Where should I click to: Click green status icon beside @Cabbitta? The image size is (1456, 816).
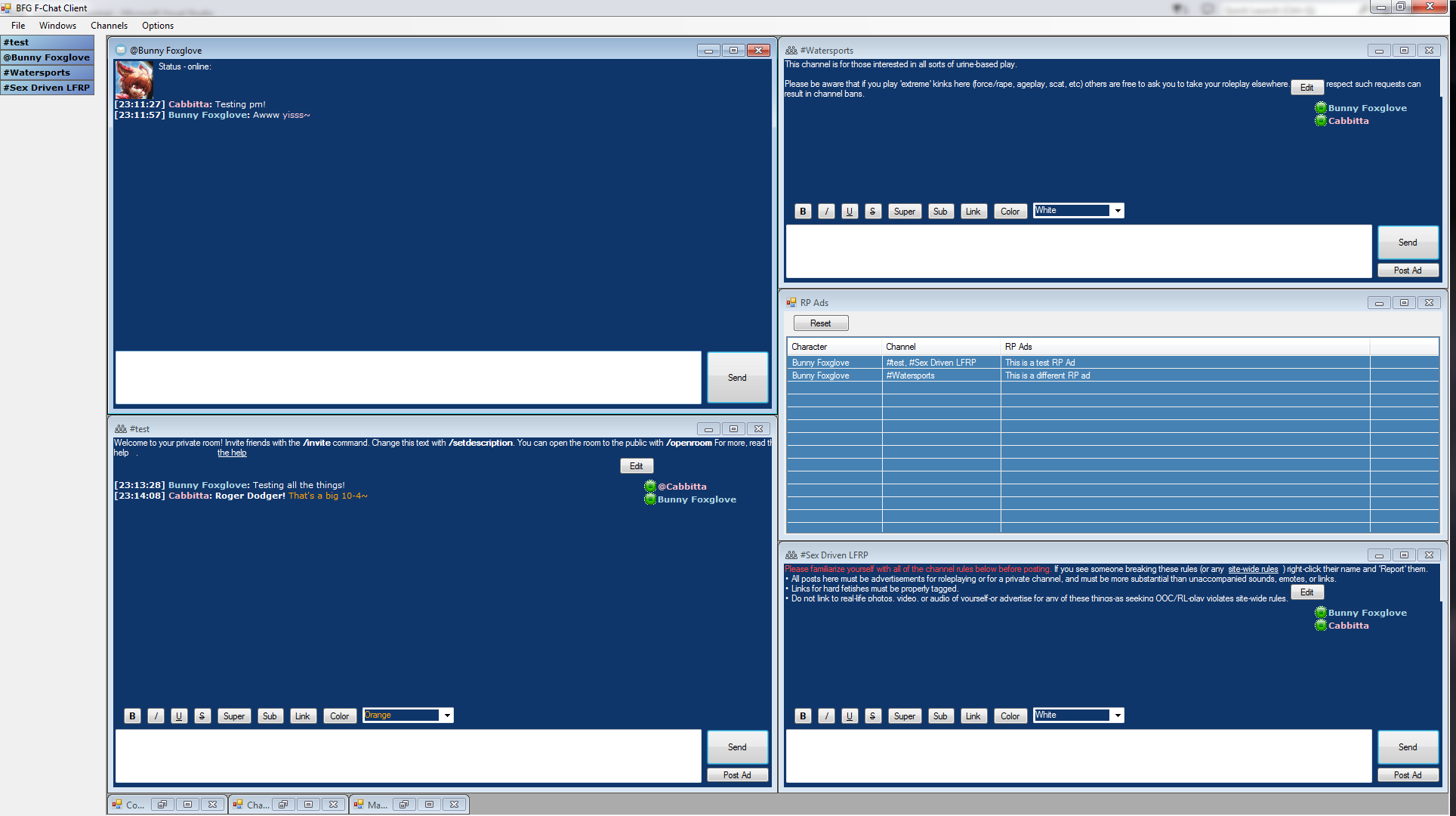coord(650,487)
